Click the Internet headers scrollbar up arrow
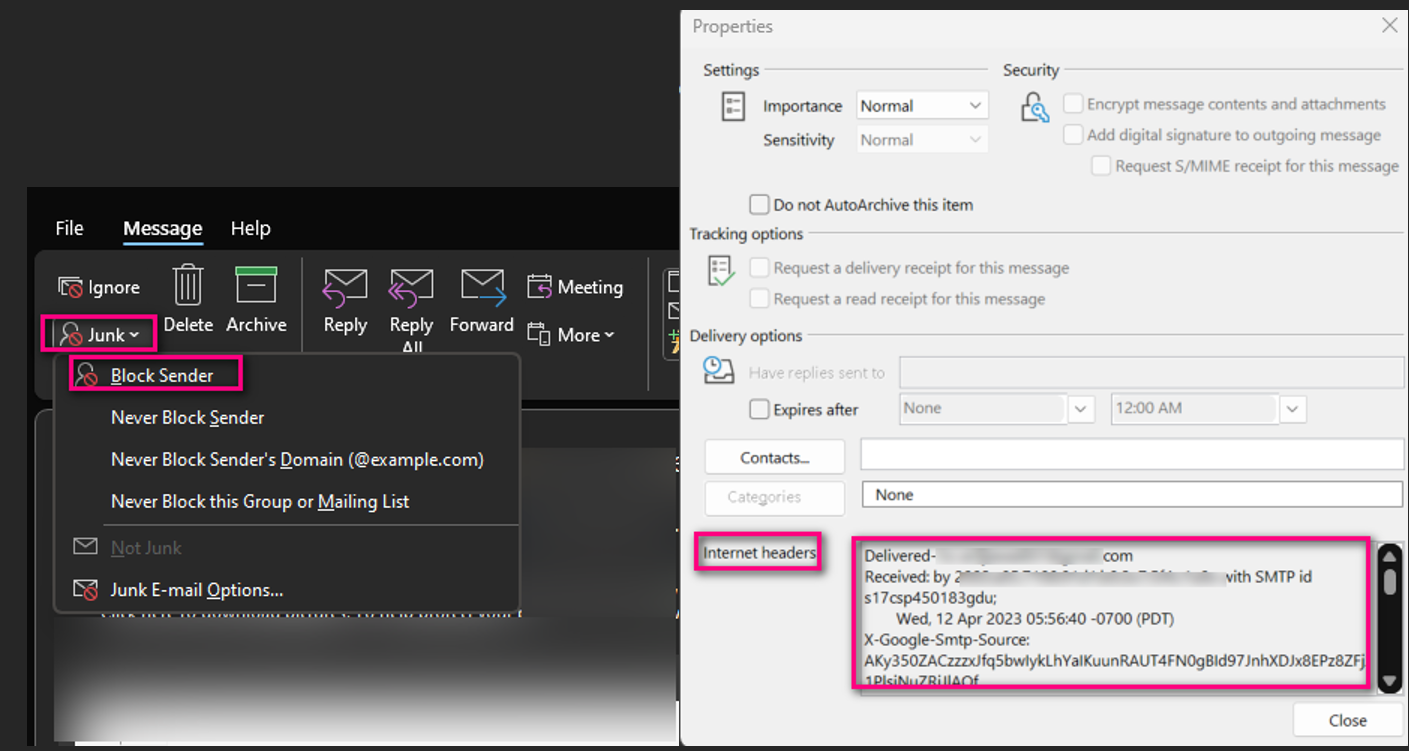1409x751 pixels. pyautogui.click(x=1389, y=554)
